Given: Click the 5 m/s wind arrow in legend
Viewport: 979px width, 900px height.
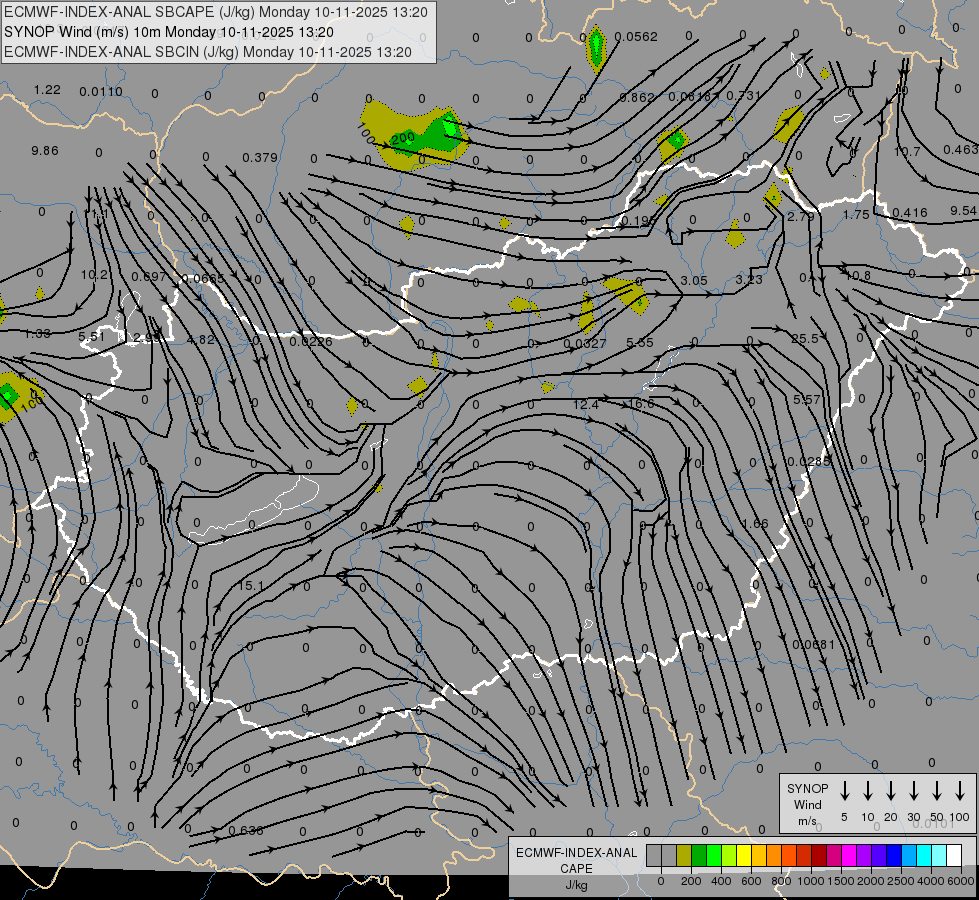Looking at the screenshot, I should 844,791.
